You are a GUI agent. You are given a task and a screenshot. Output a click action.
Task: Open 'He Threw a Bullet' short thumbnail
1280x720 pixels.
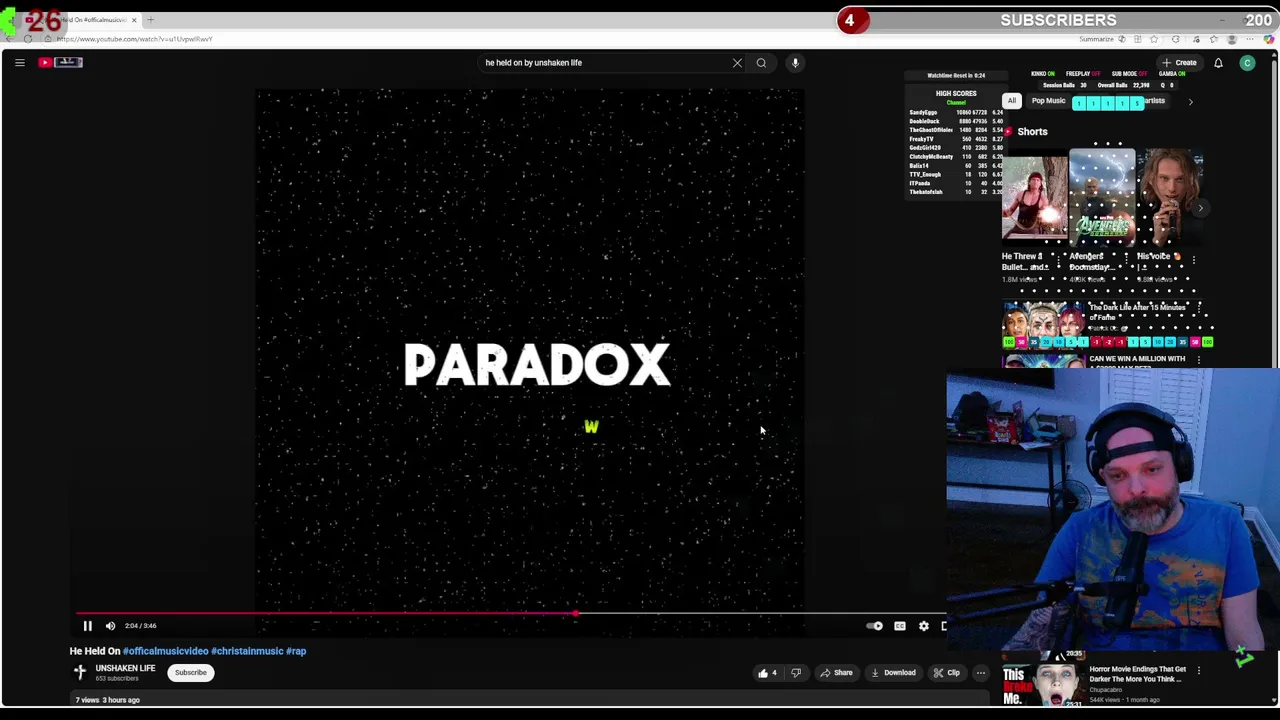[1034, 198]
